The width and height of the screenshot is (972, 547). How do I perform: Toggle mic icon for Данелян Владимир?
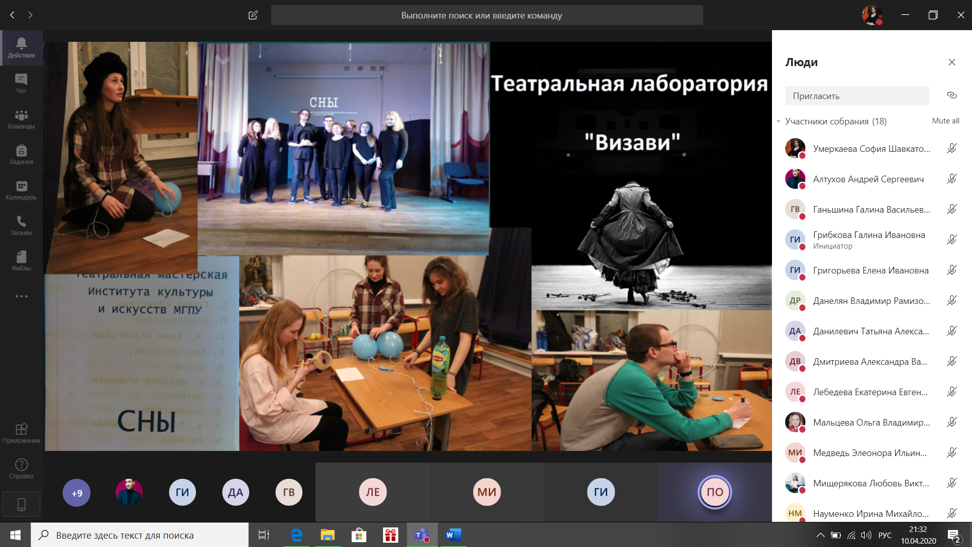(952, 300)
